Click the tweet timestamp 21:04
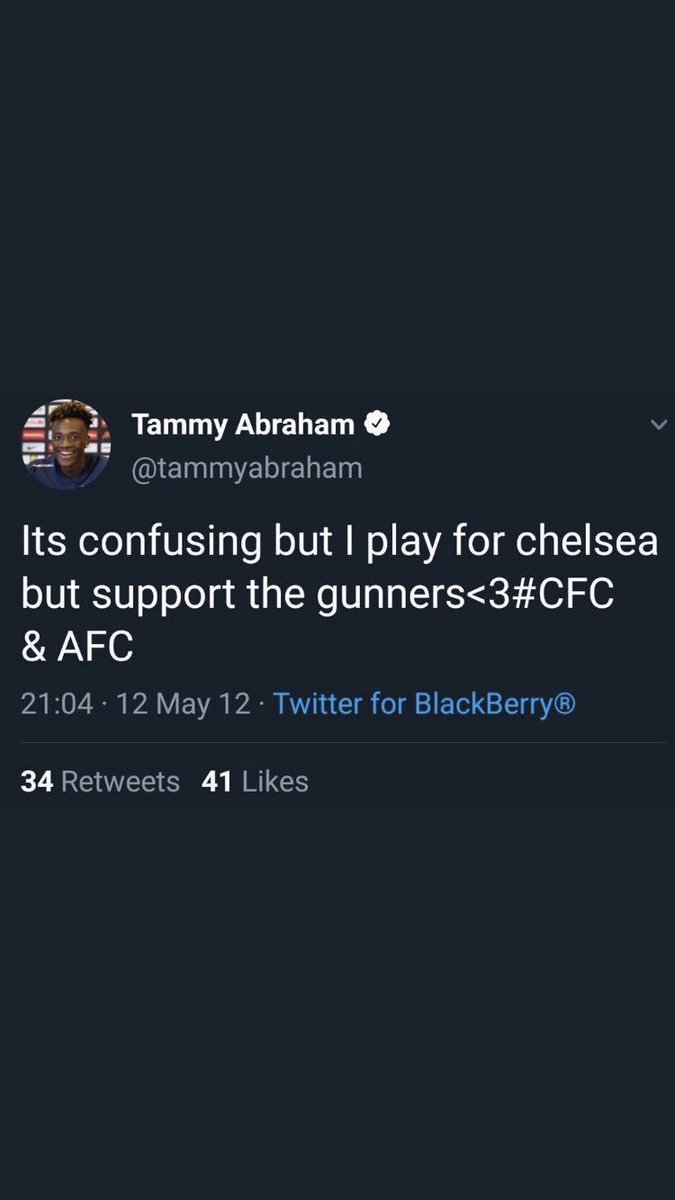The width and height of the screenshot is (675, 1200). pos(53,704)
